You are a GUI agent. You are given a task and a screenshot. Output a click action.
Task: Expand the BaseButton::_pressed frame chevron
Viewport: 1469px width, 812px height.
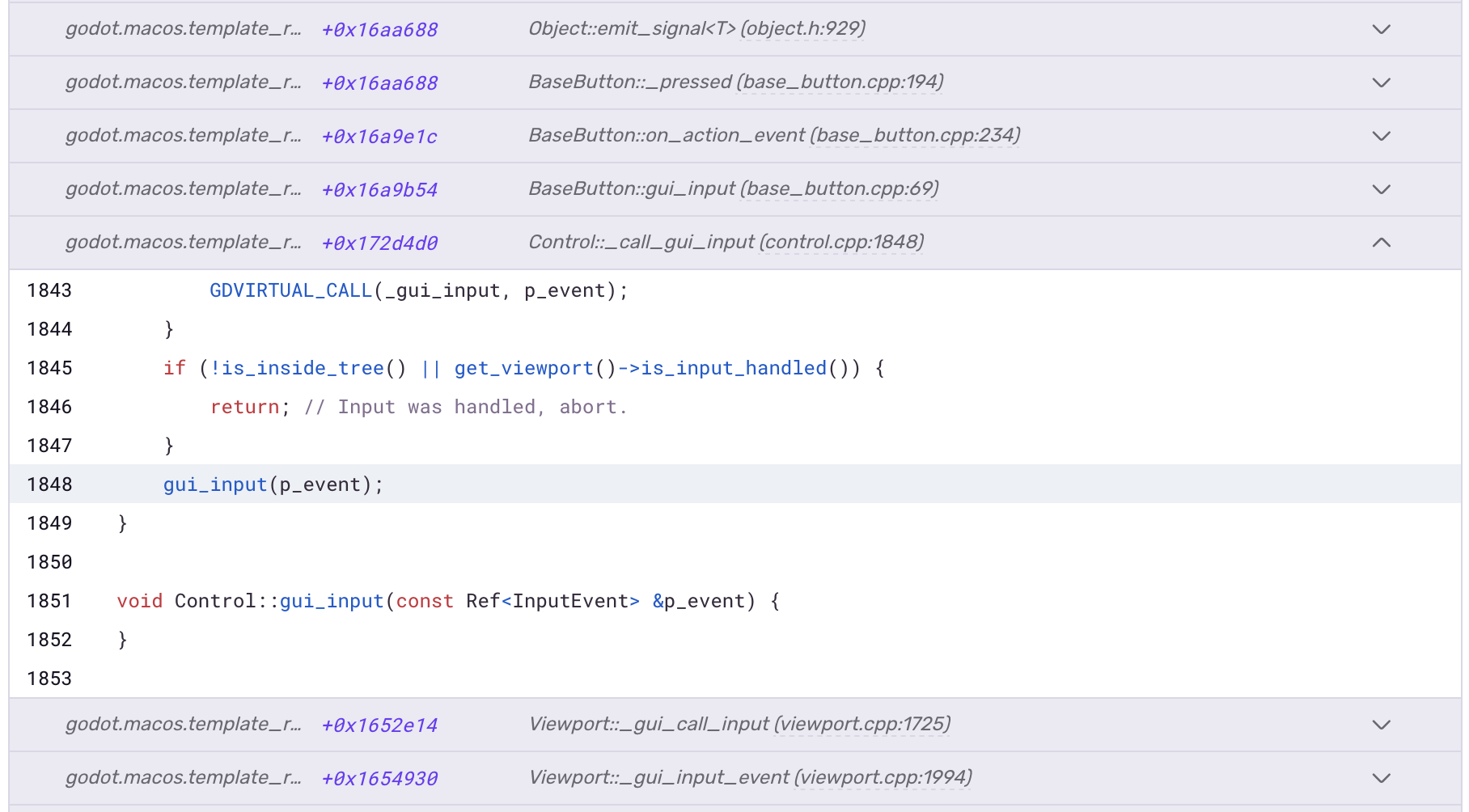click(1381, 82)
